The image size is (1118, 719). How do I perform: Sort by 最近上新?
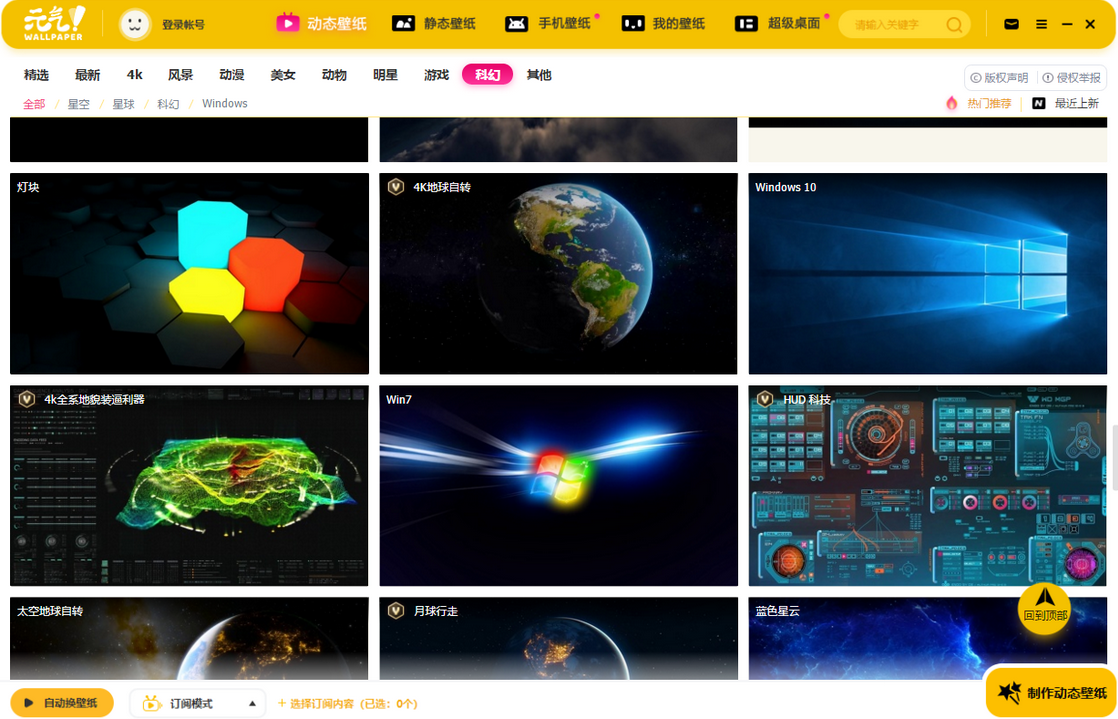pyautogui.click(x=1077, y=103)
